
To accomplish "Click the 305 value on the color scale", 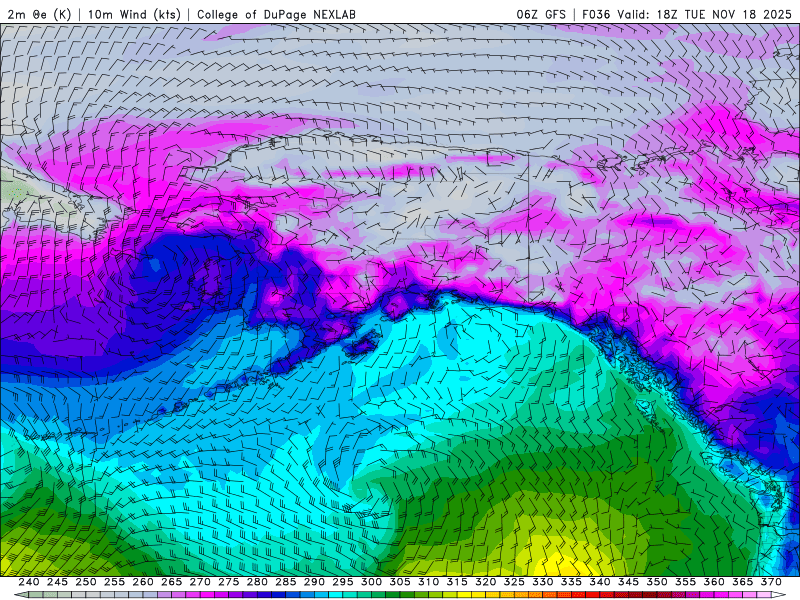I will 400,582.
